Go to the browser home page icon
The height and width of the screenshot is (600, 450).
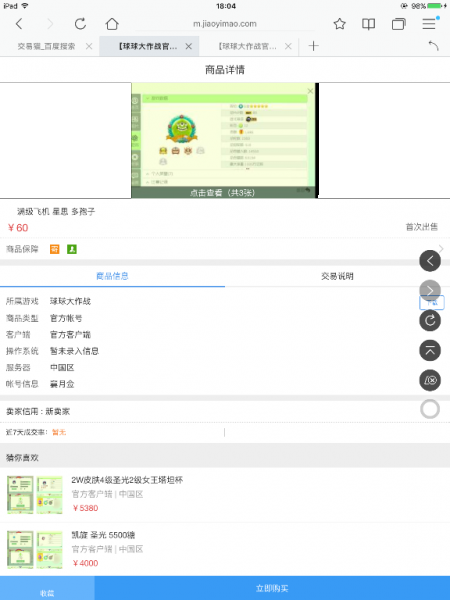[112, 24]
